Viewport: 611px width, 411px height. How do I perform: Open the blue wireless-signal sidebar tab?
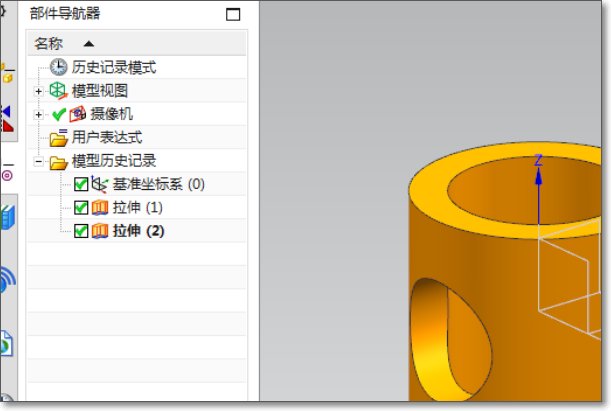(x=7, y=279)
